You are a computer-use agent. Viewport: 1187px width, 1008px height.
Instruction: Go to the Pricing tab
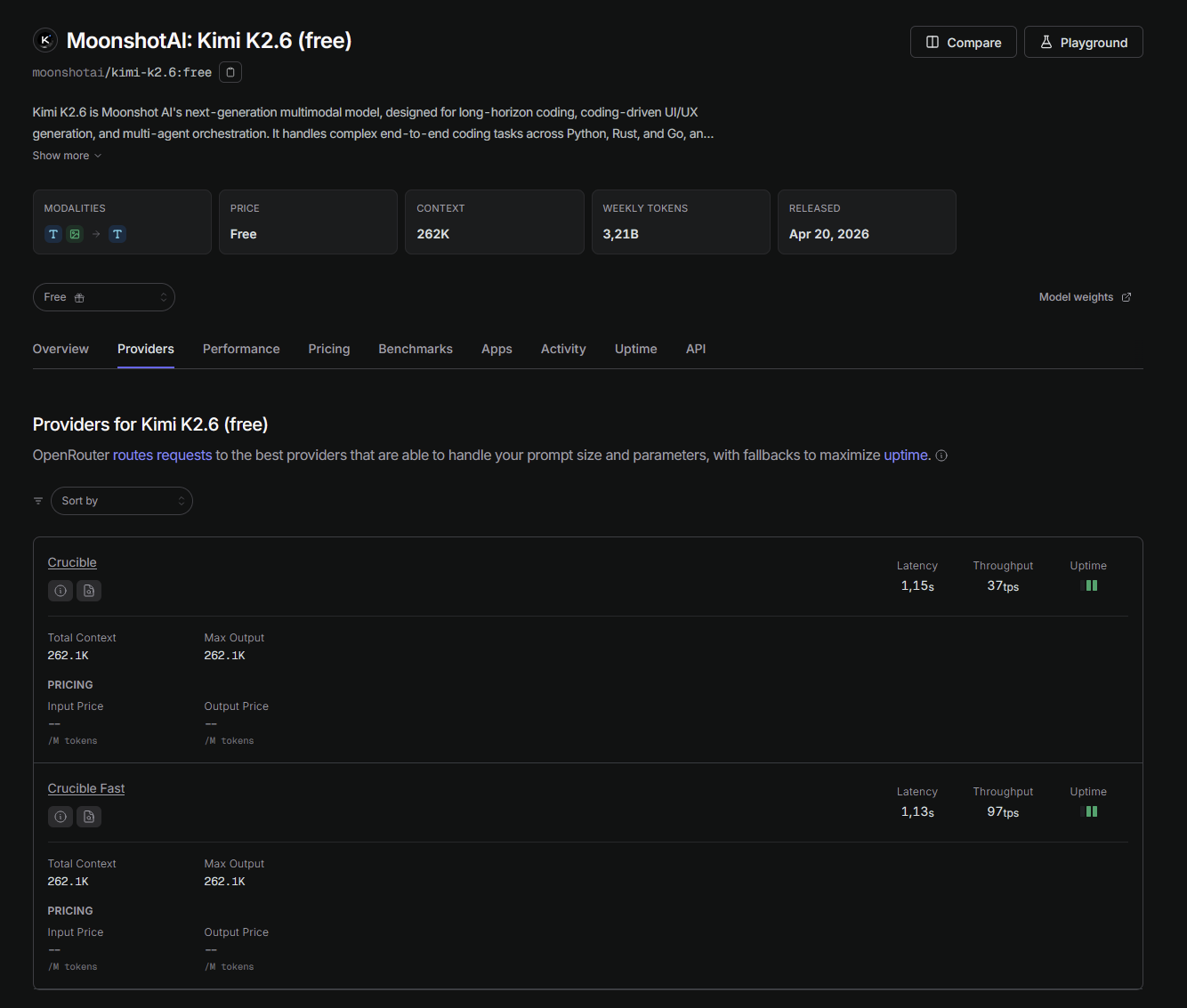[329, 349]
